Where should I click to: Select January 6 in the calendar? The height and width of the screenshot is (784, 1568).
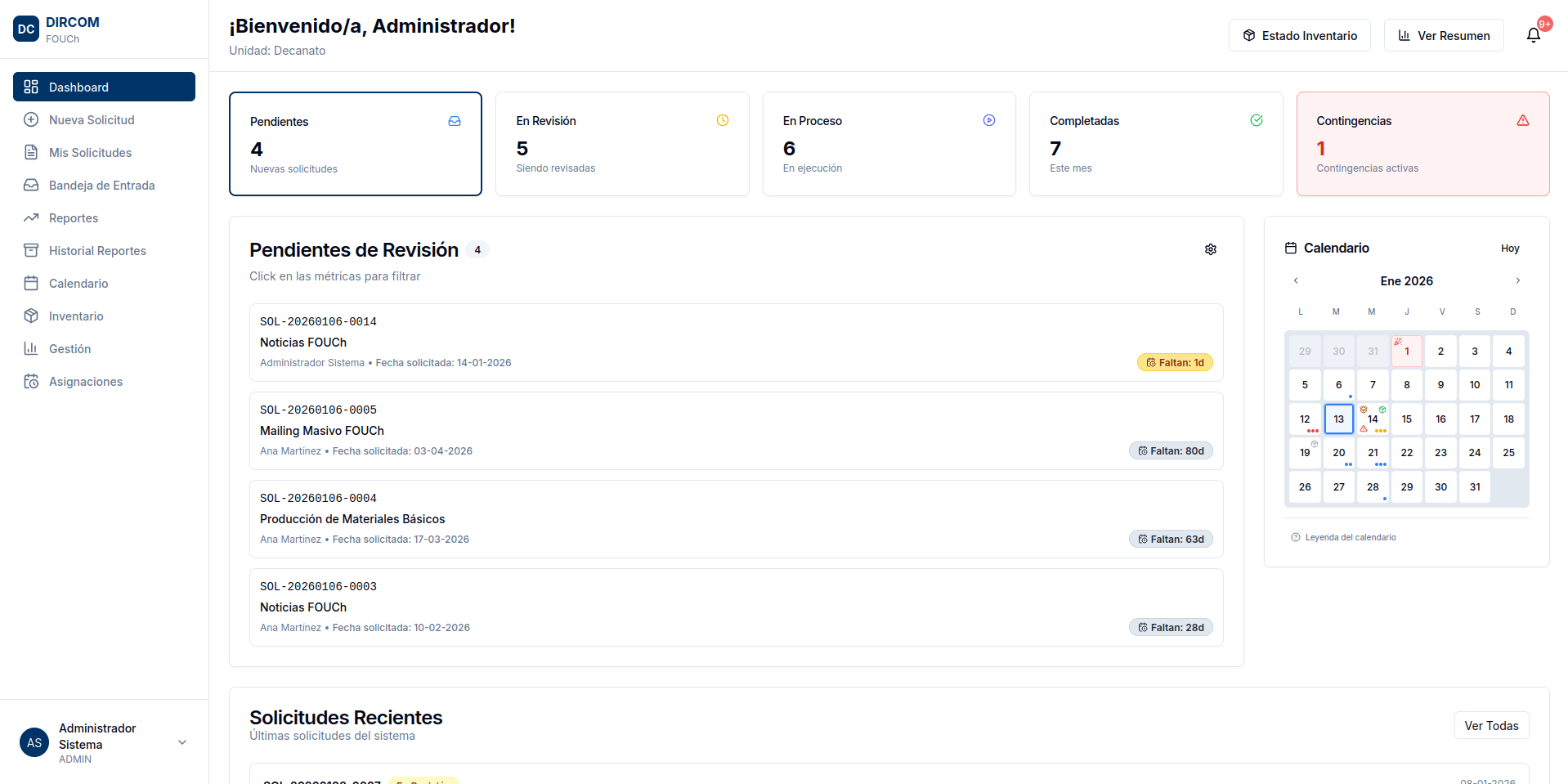pyautogui.click(x=1339, y=385)
